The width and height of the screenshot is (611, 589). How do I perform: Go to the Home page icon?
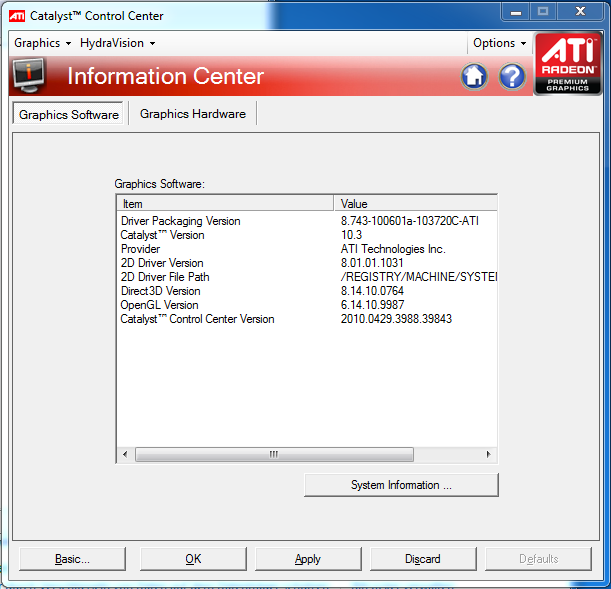(474, 76)
